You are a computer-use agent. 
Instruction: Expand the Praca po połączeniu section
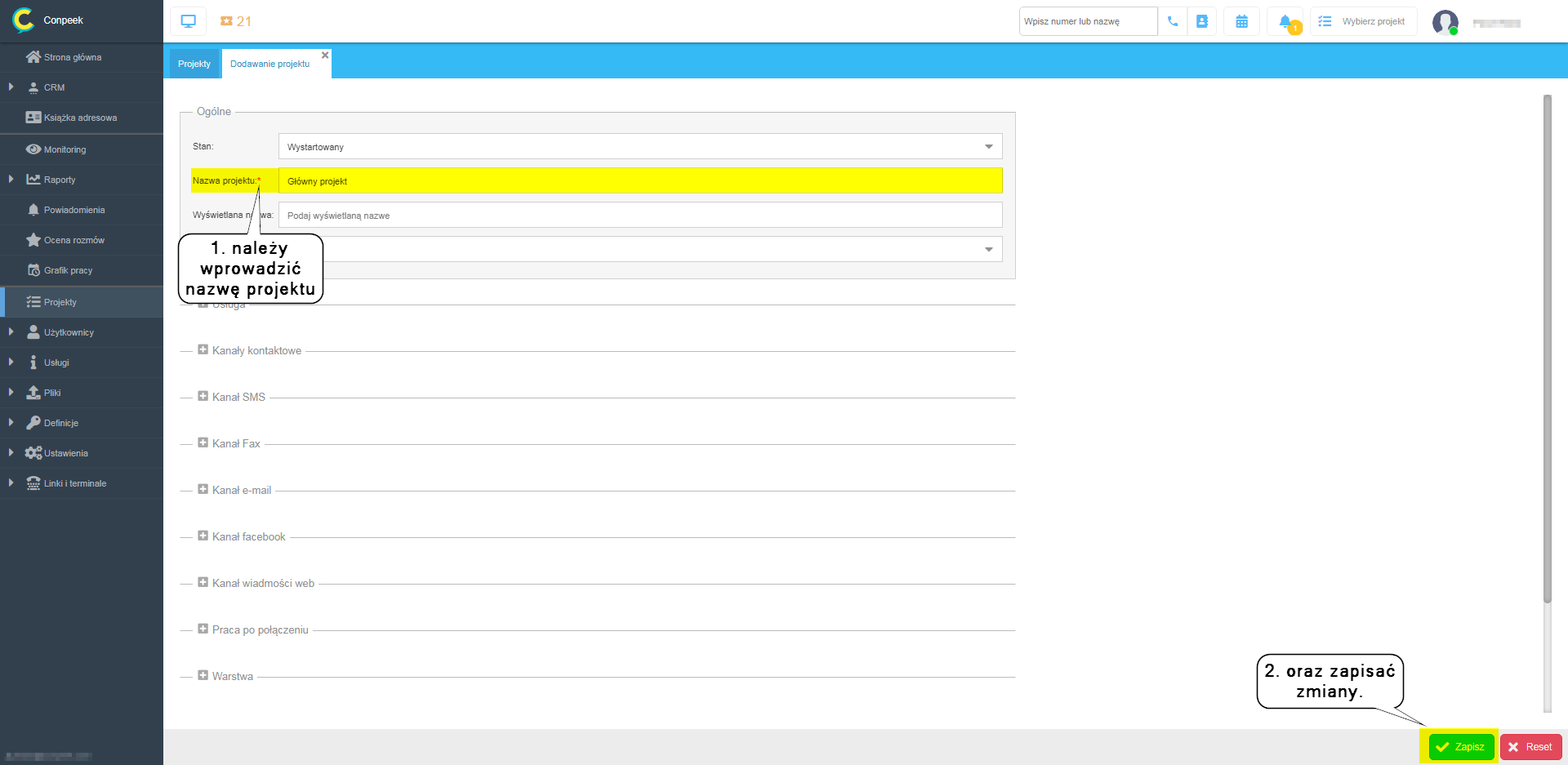(203, 629)
